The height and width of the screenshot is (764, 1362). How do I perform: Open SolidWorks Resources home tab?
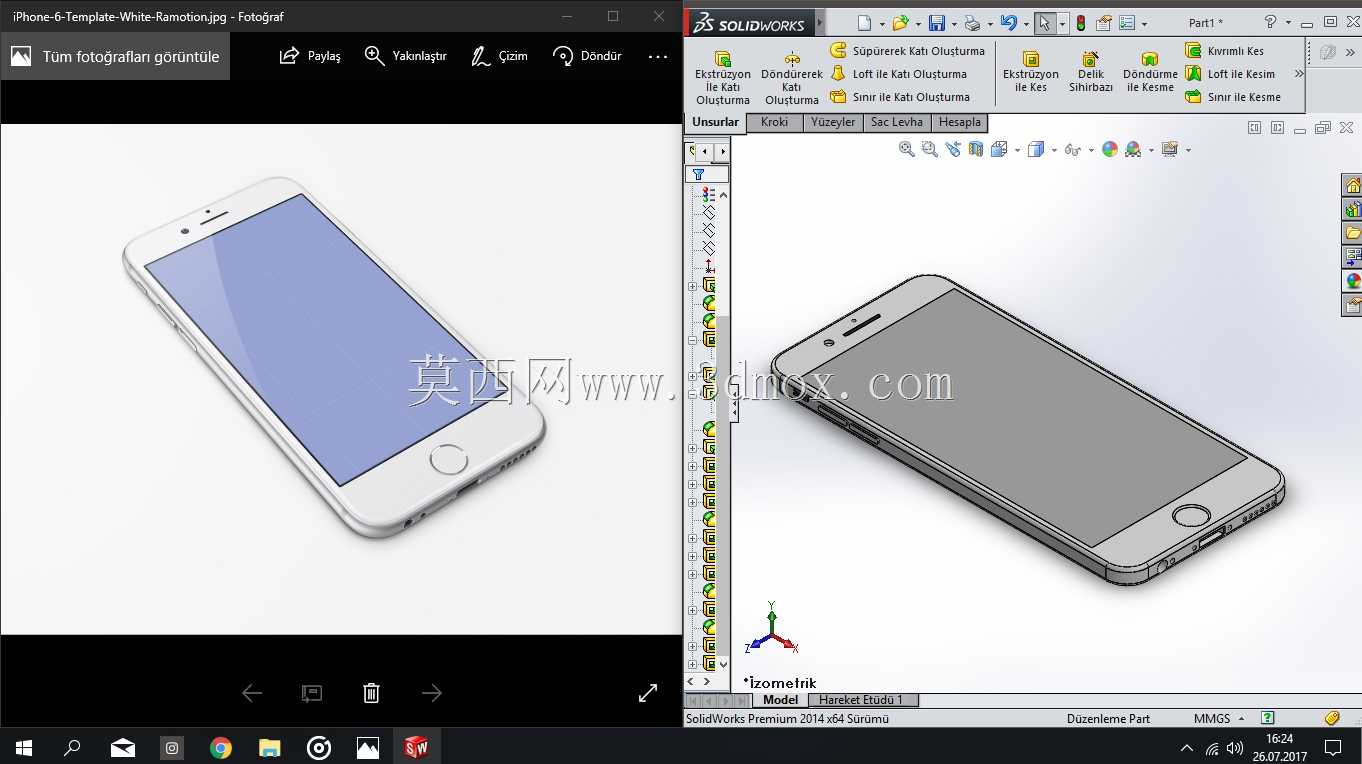(x=1352, y=186)
